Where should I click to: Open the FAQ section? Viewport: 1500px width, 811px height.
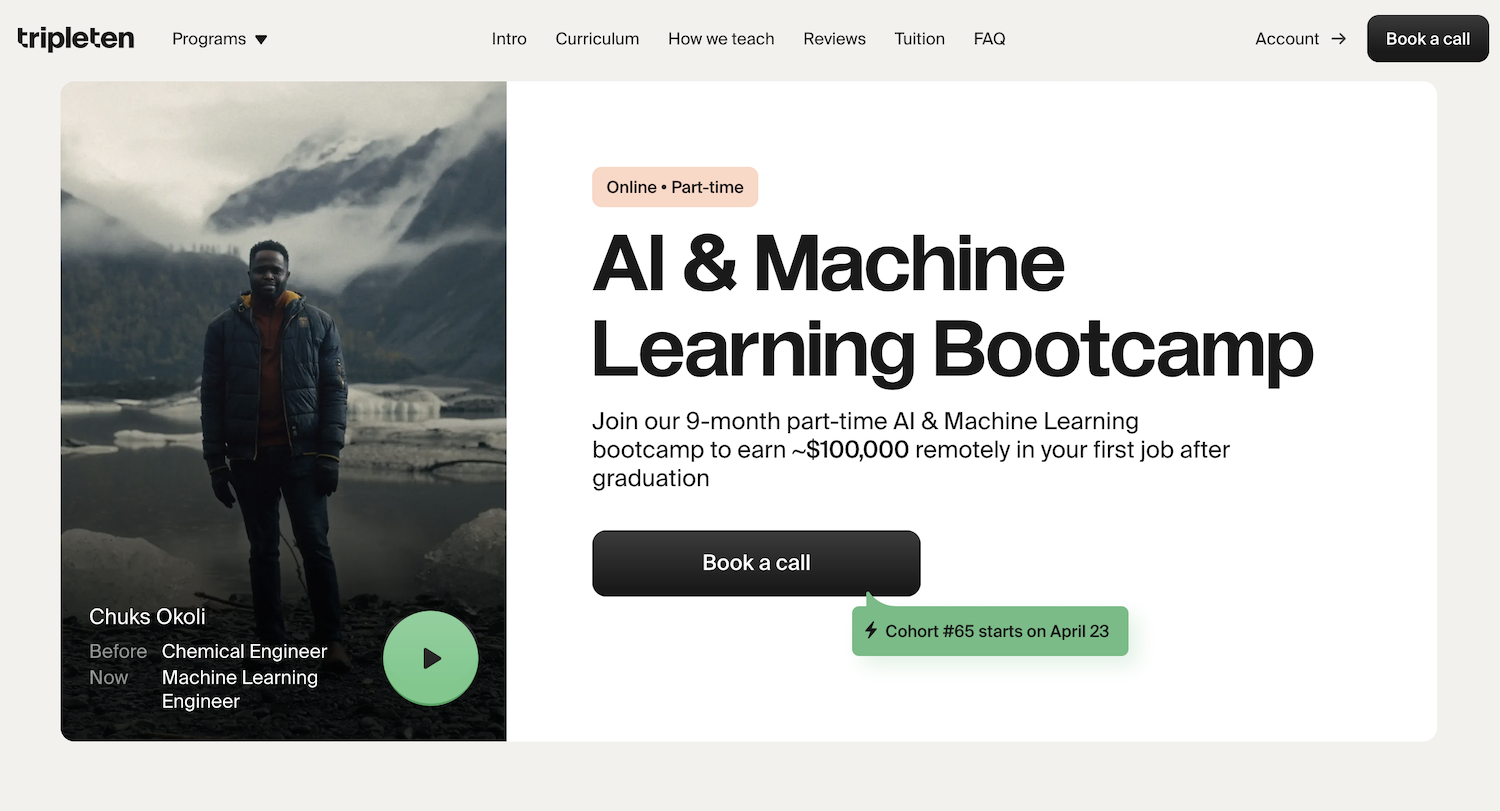989,39
